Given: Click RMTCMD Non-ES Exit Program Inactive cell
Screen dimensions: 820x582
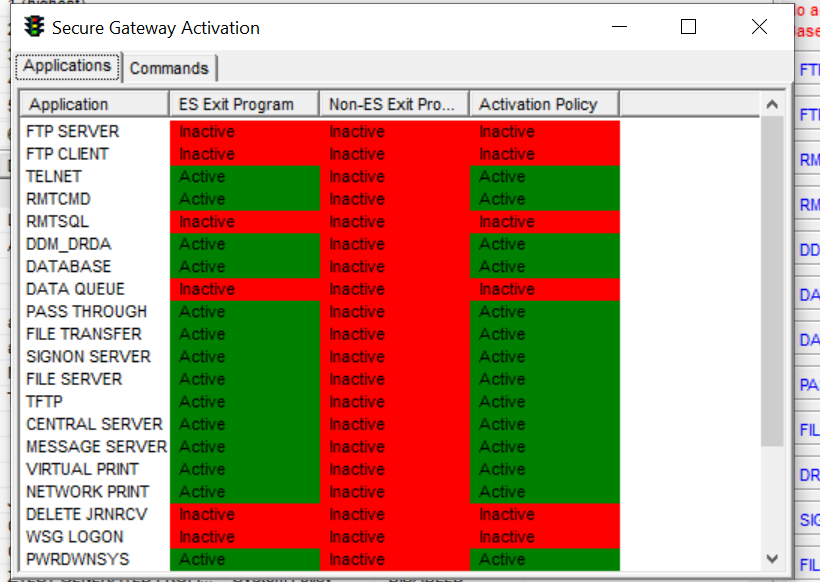Looking at the screenshot, I should click(395, 199).
